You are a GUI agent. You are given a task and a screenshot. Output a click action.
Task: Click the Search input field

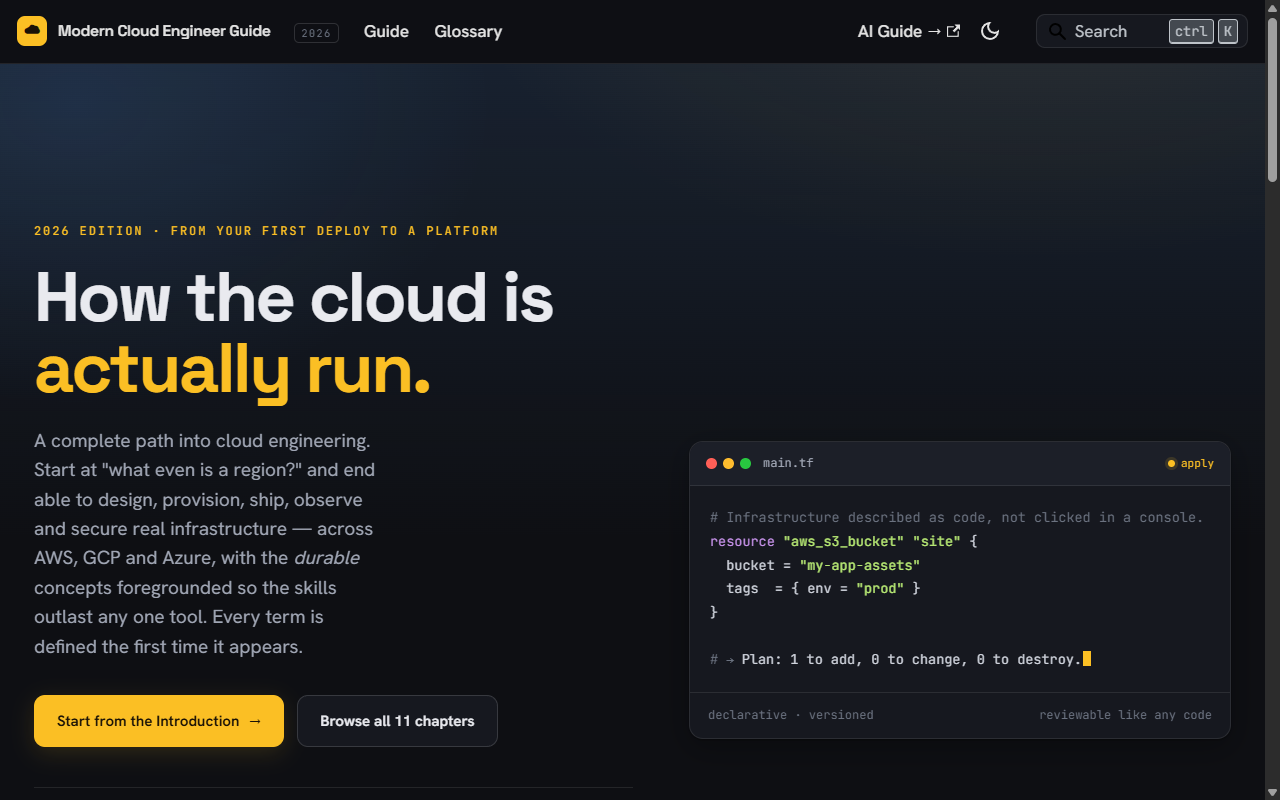tap(1142, 31)
